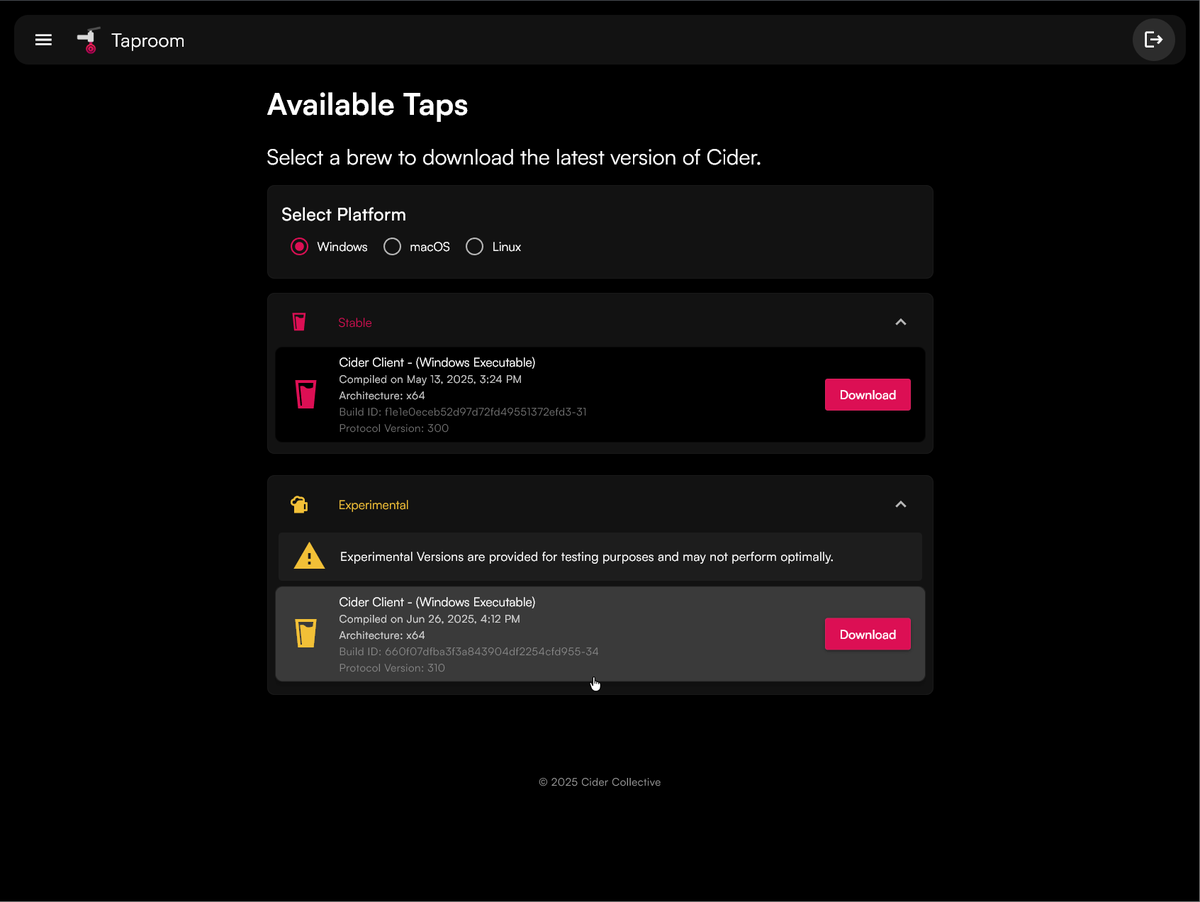This screenshot has width=1200, height=902.
Task: Click 'Compiled on May 13, 2025, 3:24 PM'
Action: [x=430, y=379]
